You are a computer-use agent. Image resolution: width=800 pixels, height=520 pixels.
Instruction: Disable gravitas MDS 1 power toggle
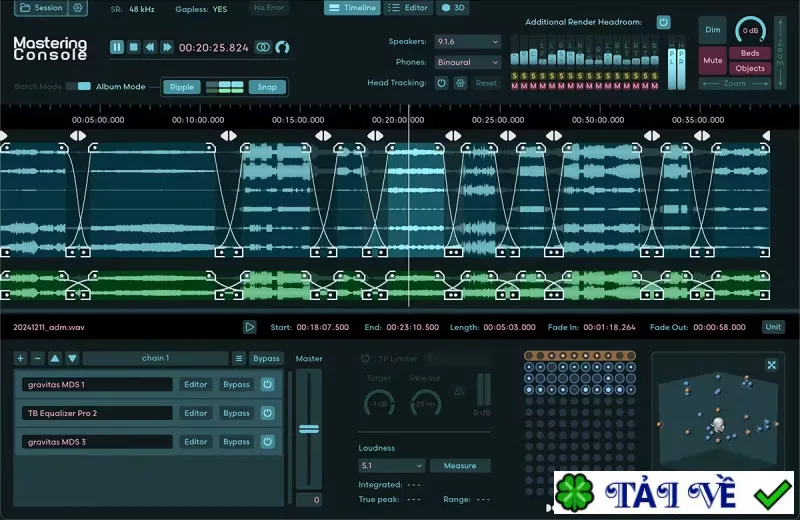click(267, 384)
